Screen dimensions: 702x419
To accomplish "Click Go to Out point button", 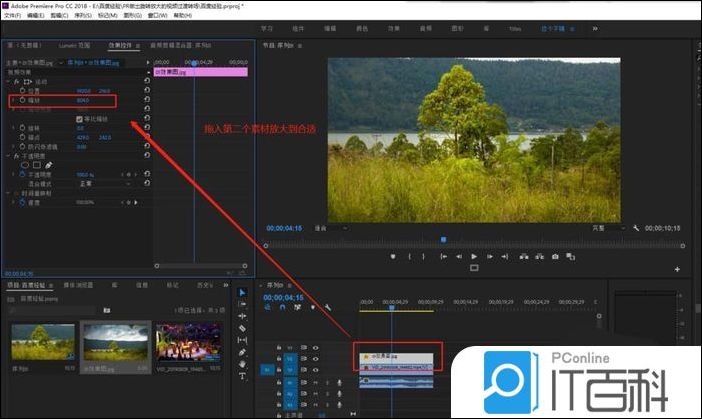I will coord(505,257).
